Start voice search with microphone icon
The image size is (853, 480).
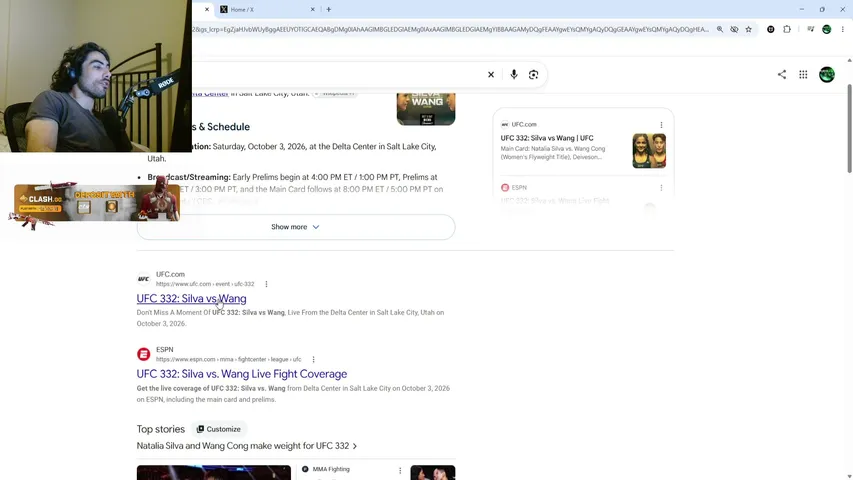click(514, 75)
